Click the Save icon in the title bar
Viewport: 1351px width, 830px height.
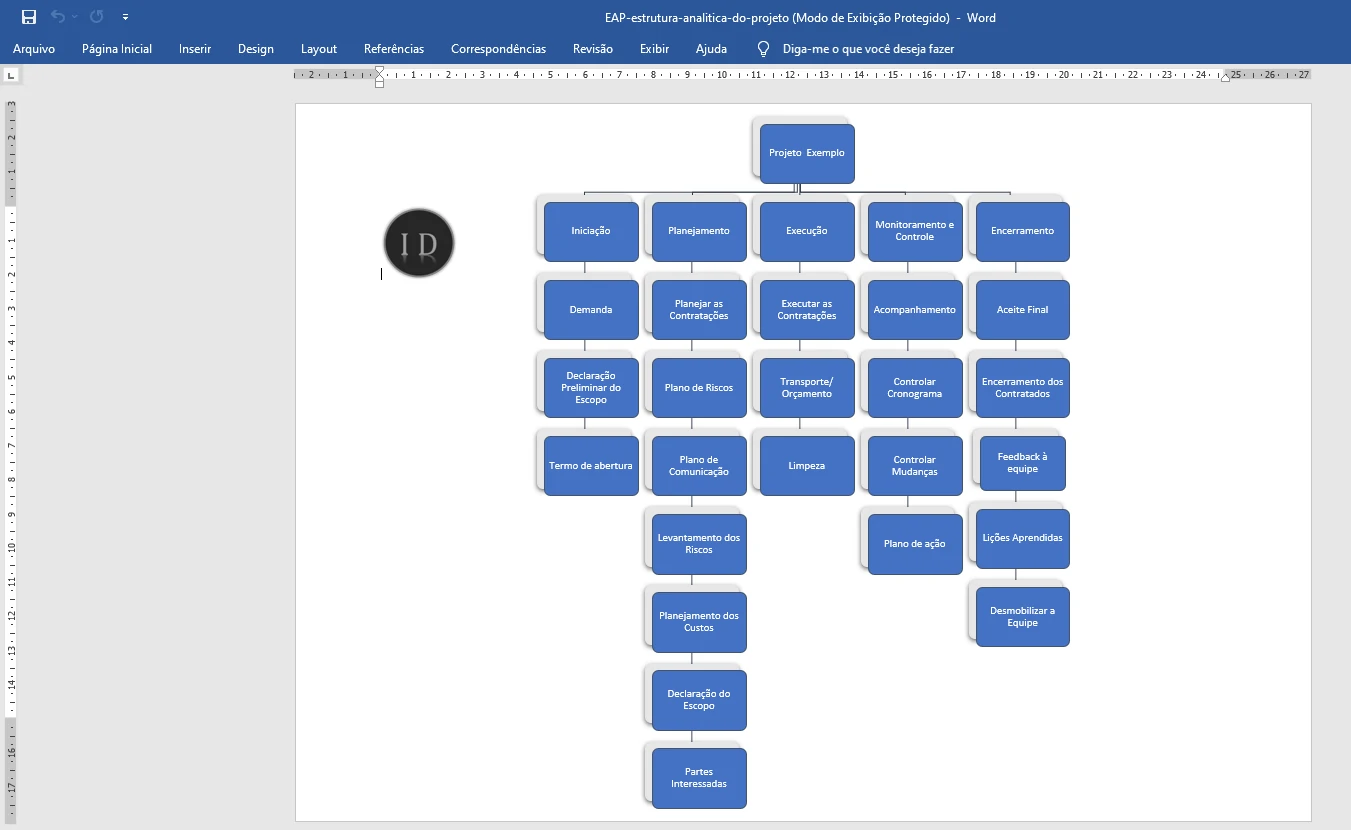pyautogui.click(x=29, y=17)
